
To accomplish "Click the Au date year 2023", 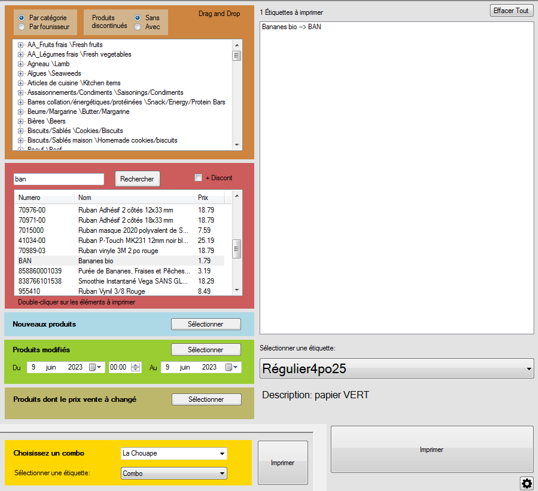I will (209, 367).
